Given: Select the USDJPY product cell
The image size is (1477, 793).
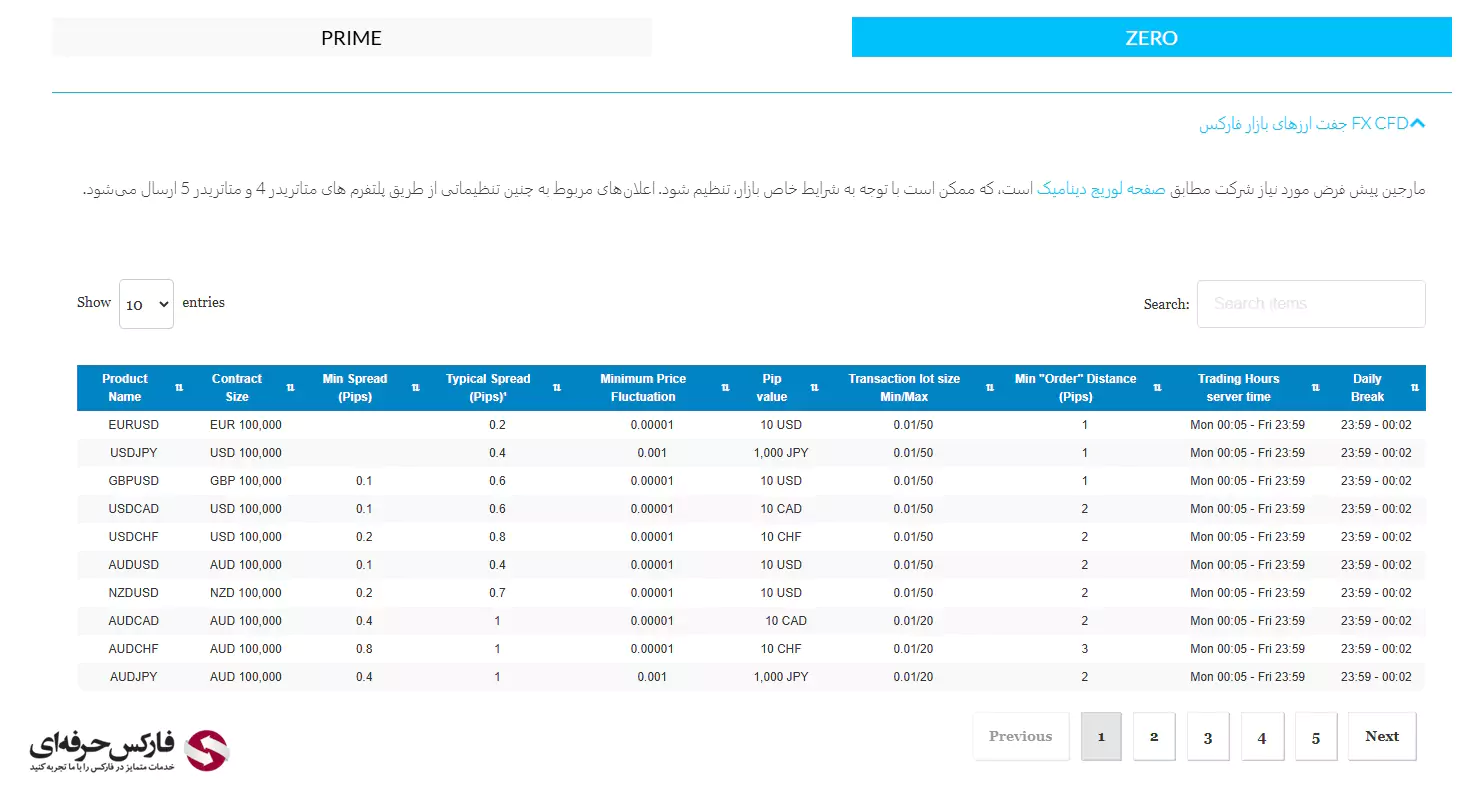Looking at the screenshot, I should click(x=134, y=453).
